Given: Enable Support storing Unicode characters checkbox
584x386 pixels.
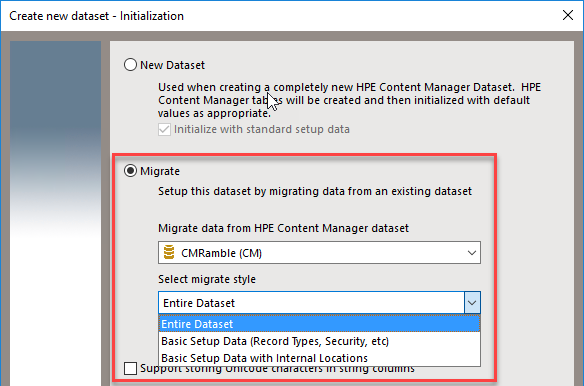Looking at the screenshot, I should pos(130,368).
